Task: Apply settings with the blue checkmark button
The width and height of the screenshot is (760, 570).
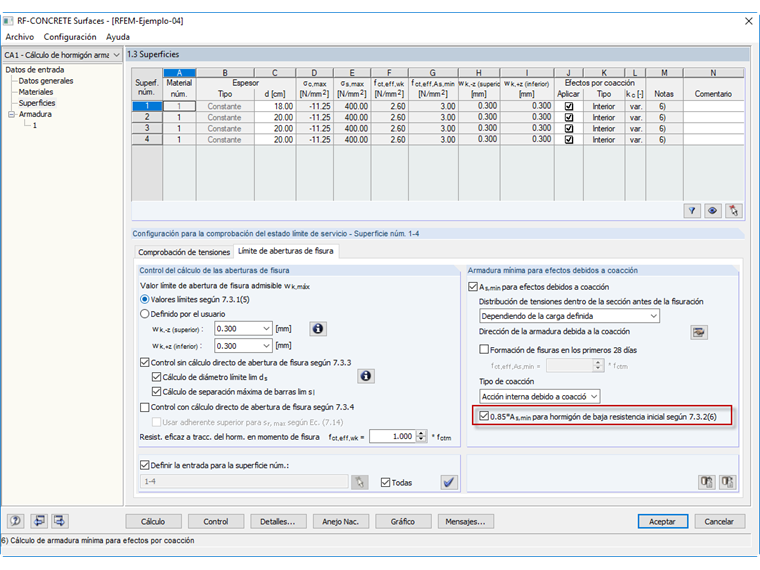Action: (449, 482)
